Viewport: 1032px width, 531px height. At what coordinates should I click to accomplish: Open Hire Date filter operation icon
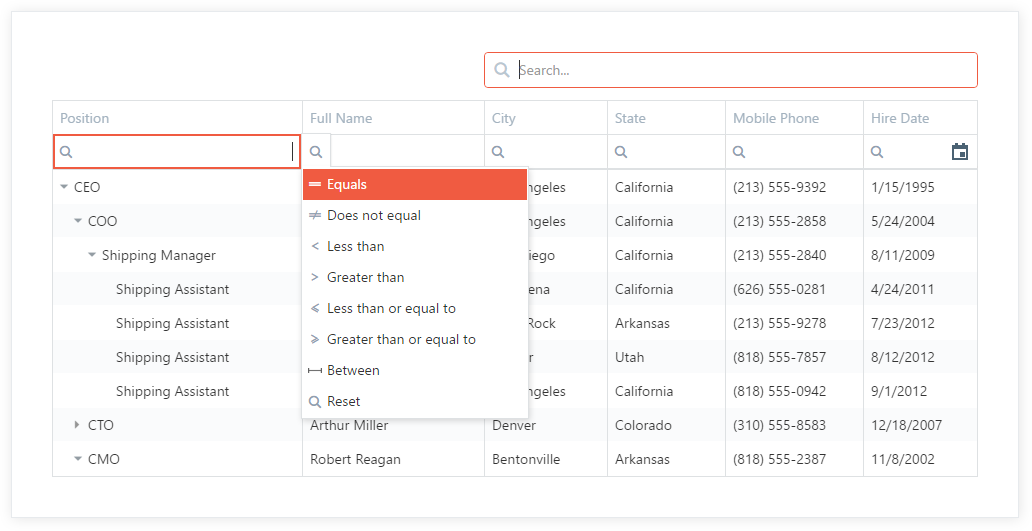(x=877, y=152)
